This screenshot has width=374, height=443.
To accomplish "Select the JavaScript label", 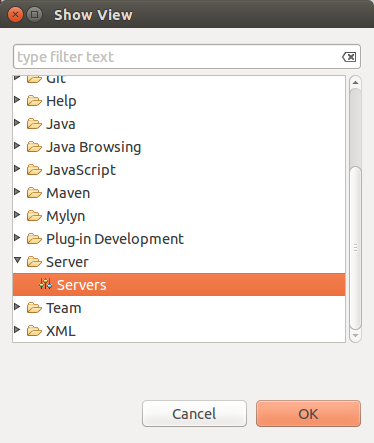I will point(81,170).
